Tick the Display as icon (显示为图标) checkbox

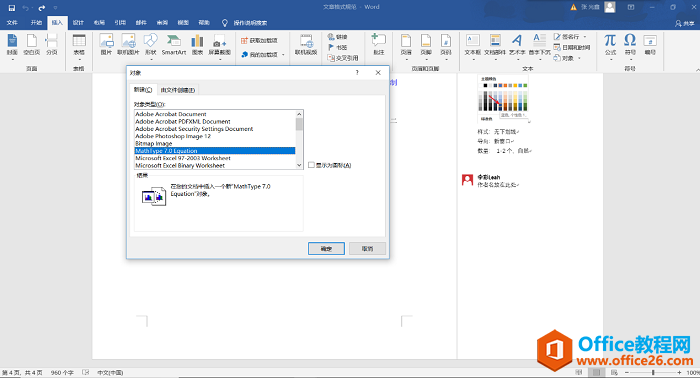point(311,165)
